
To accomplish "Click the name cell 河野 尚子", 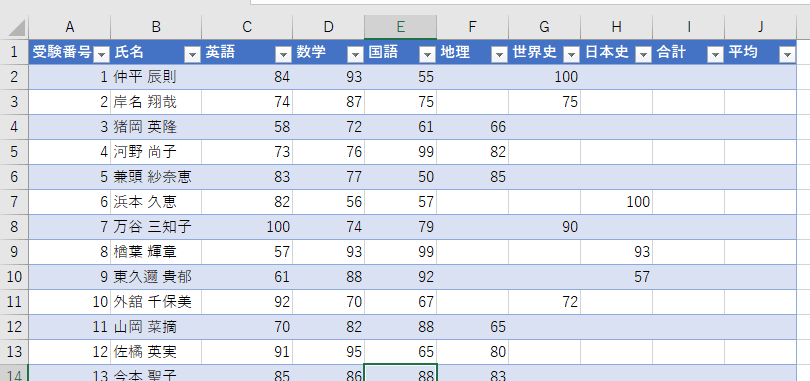I will (x=156, y=152).
